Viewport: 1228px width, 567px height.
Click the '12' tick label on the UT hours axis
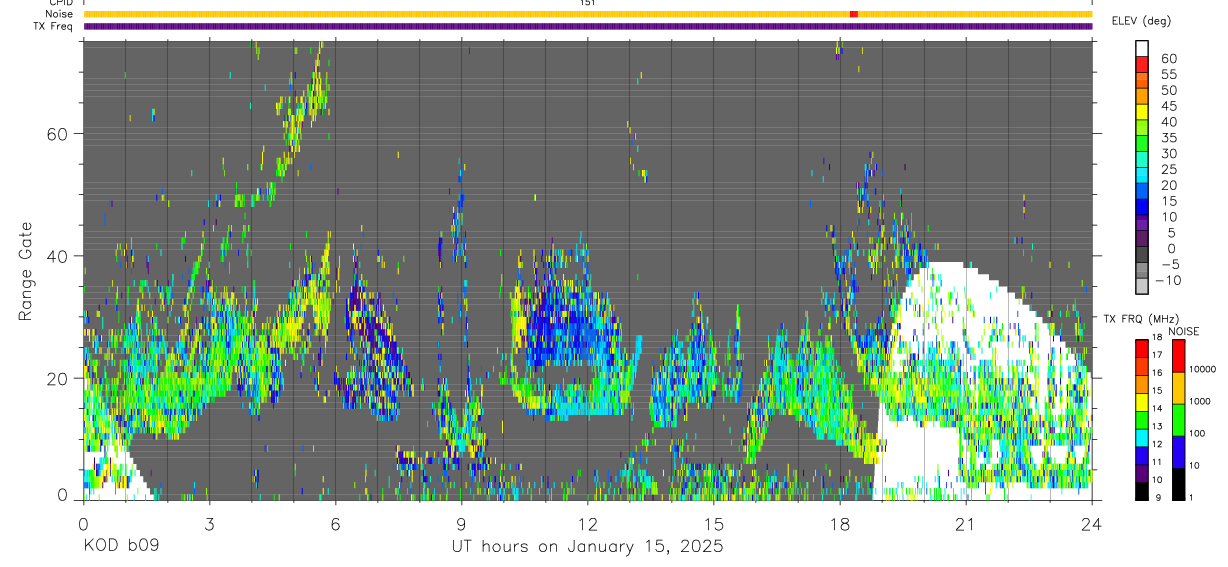coord(587,524)
